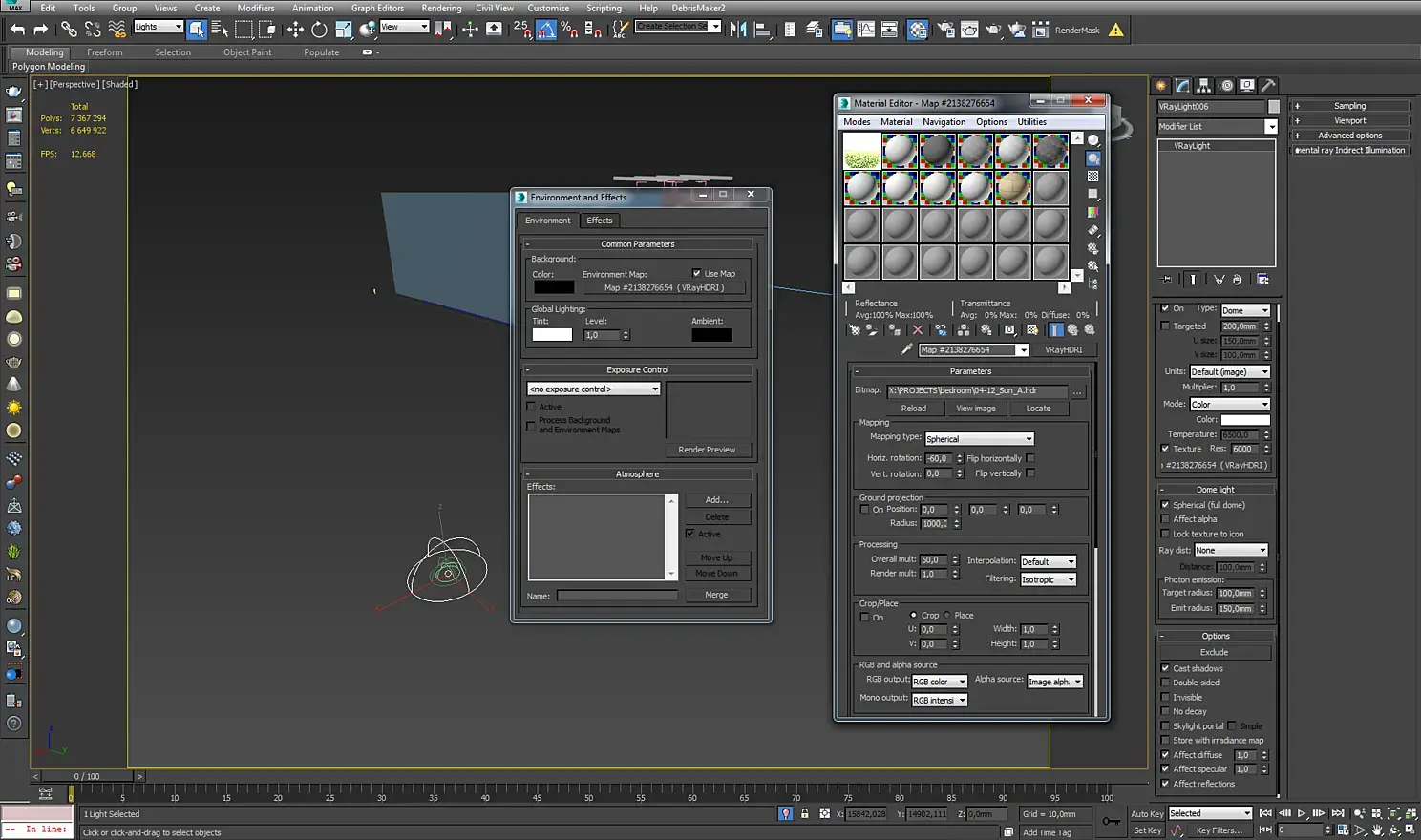This screenshot has width=1421, height=840.
Task: Disable the Cast shadows option
Action: tap(1165, 668)
